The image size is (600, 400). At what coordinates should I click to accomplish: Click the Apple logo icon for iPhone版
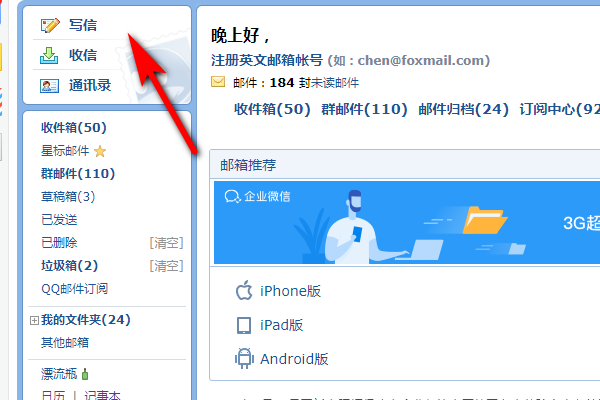[244, 291]
